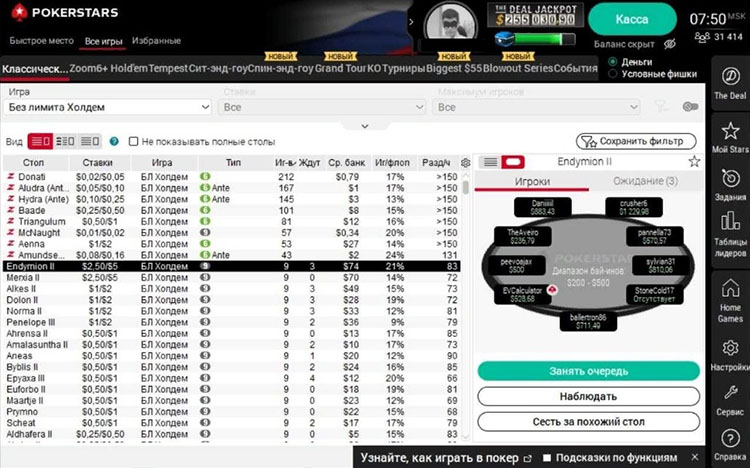
Task: Switch to Быстрое место tab
Action: tap(42, 41)
